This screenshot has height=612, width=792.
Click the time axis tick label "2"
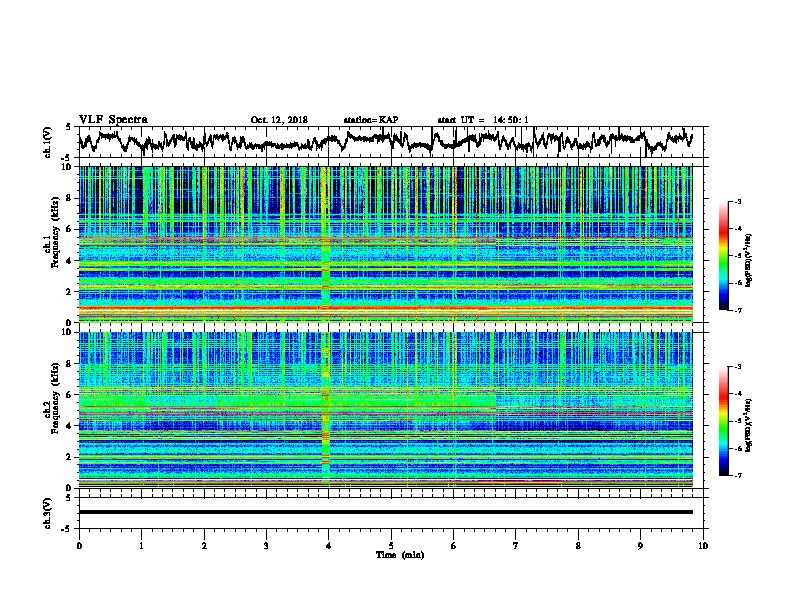(x=204, y=545)
